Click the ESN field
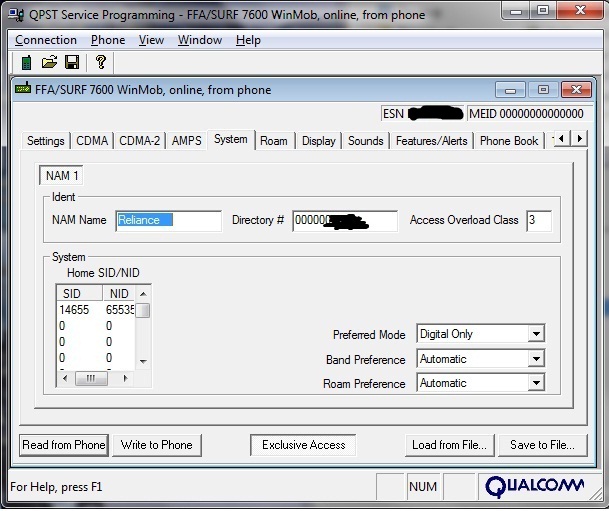This screenshot has width=609, height=511. point(423,114)
